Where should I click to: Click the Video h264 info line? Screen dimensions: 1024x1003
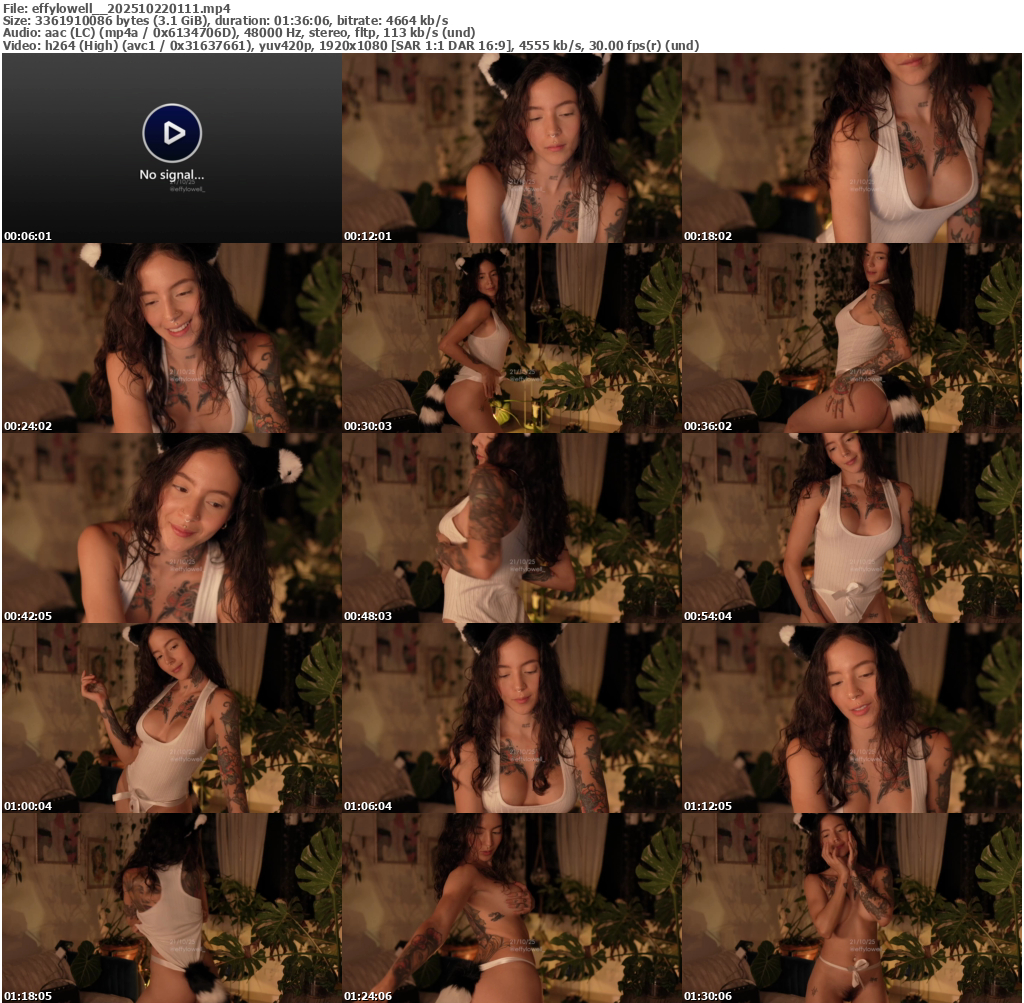pos(350,45)
